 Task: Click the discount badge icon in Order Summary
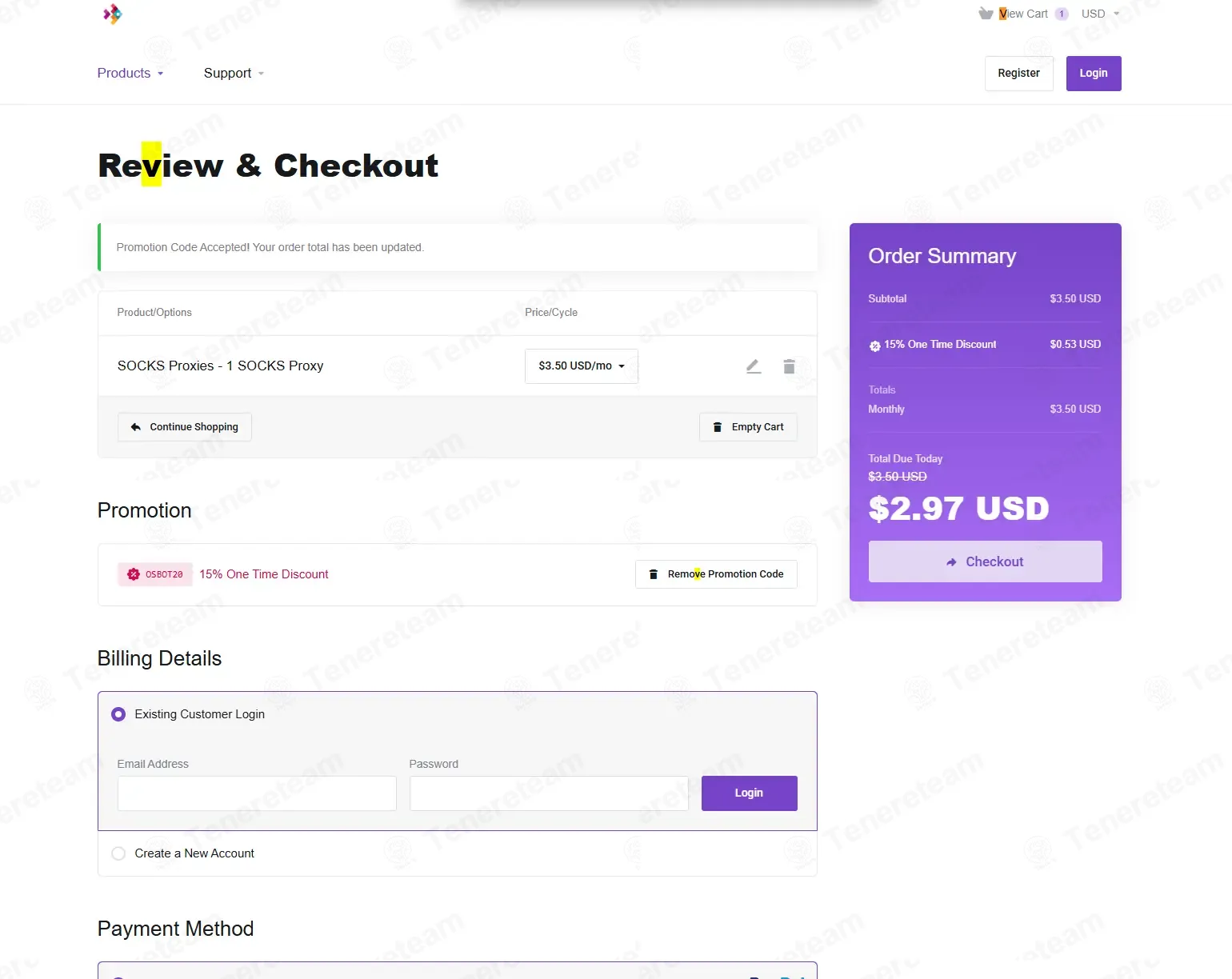click(875, 346)
